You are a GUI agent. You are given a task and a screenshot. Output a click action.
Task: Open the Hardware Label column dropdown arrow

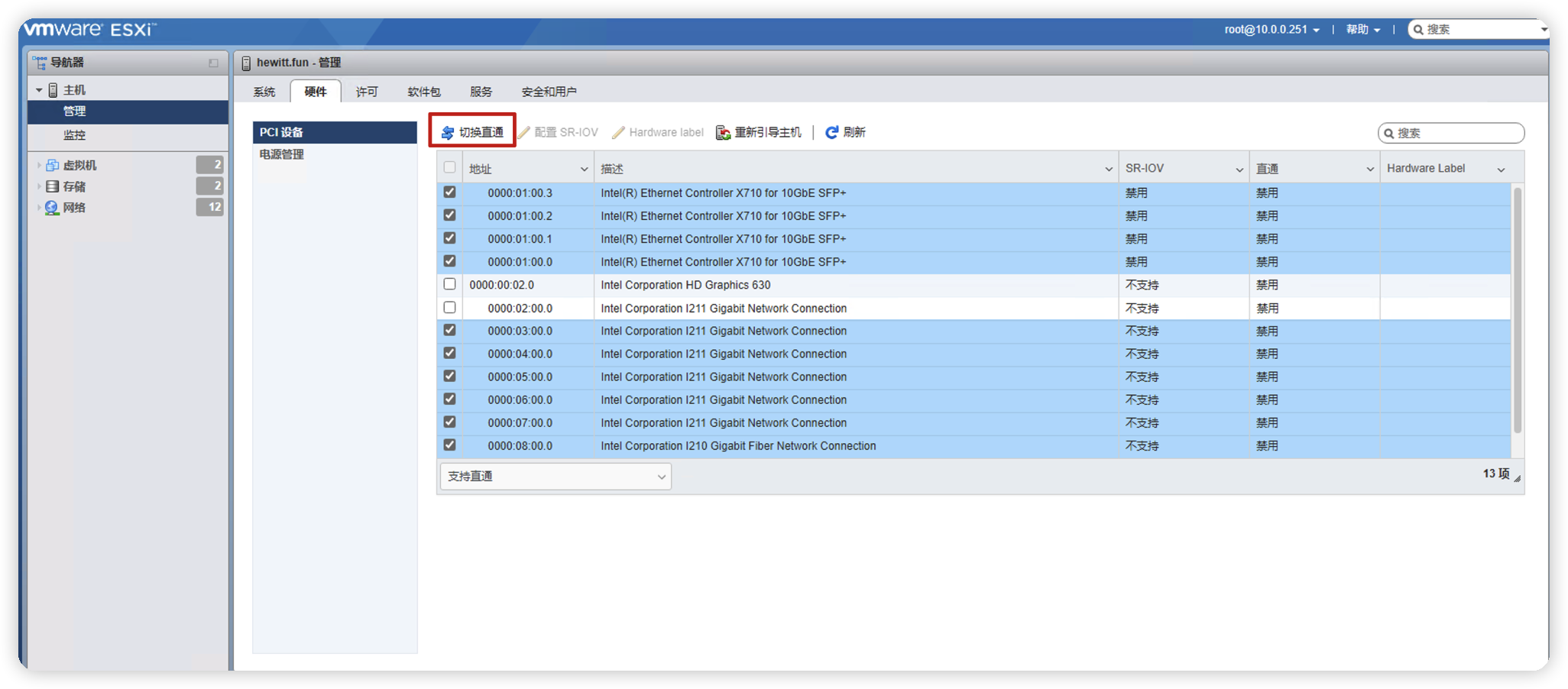pyautogui.click(x=1501, y=170)
